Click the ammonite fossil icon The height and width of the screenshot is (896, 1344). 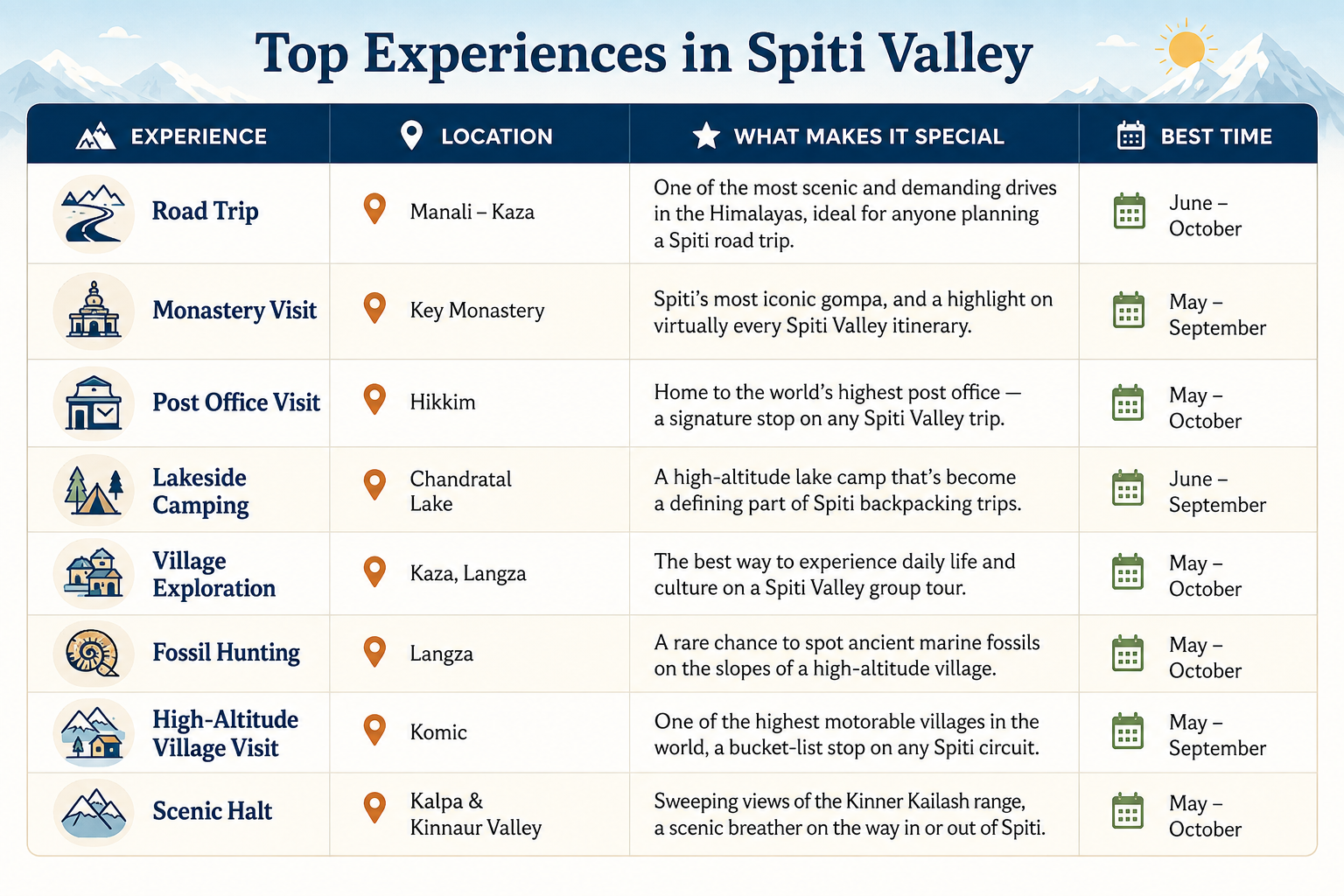[94, 654]
